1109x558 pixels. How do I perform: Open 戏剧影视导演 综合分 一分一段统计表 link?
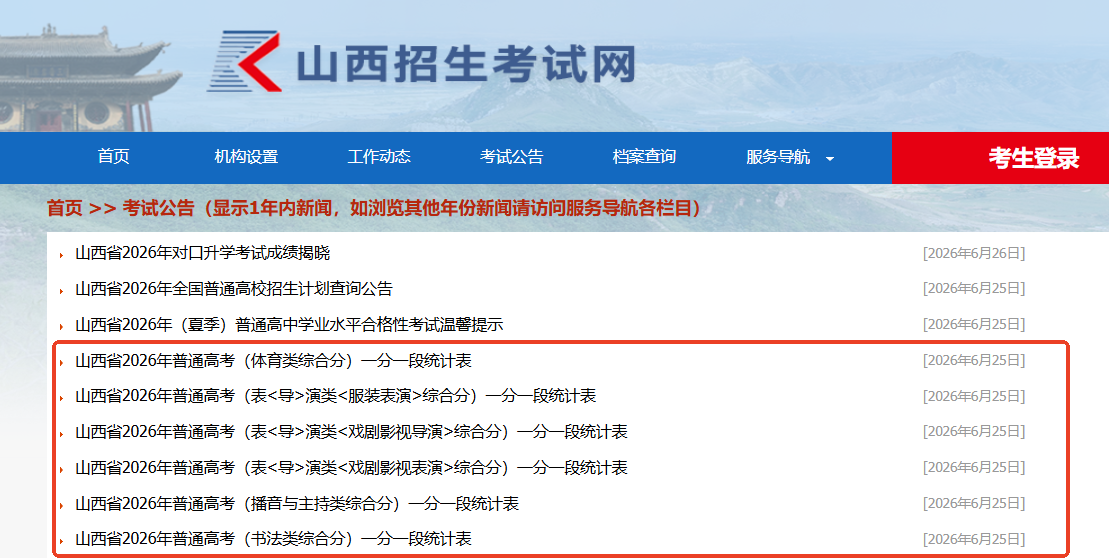click(x=352, y=431)
